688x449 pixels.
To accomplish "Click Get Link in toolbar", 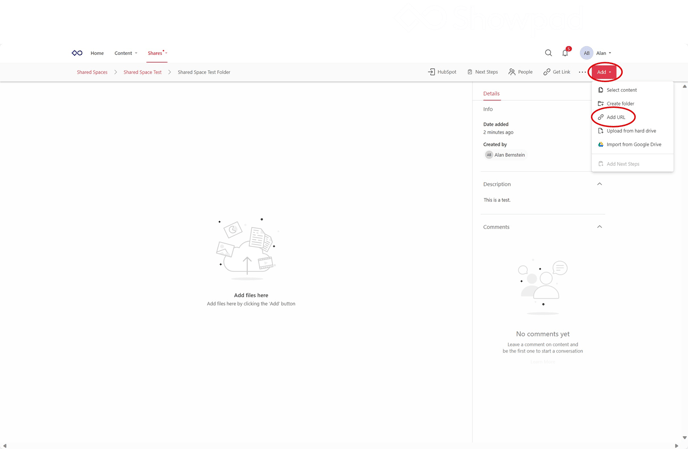I will tap(557, 72).
